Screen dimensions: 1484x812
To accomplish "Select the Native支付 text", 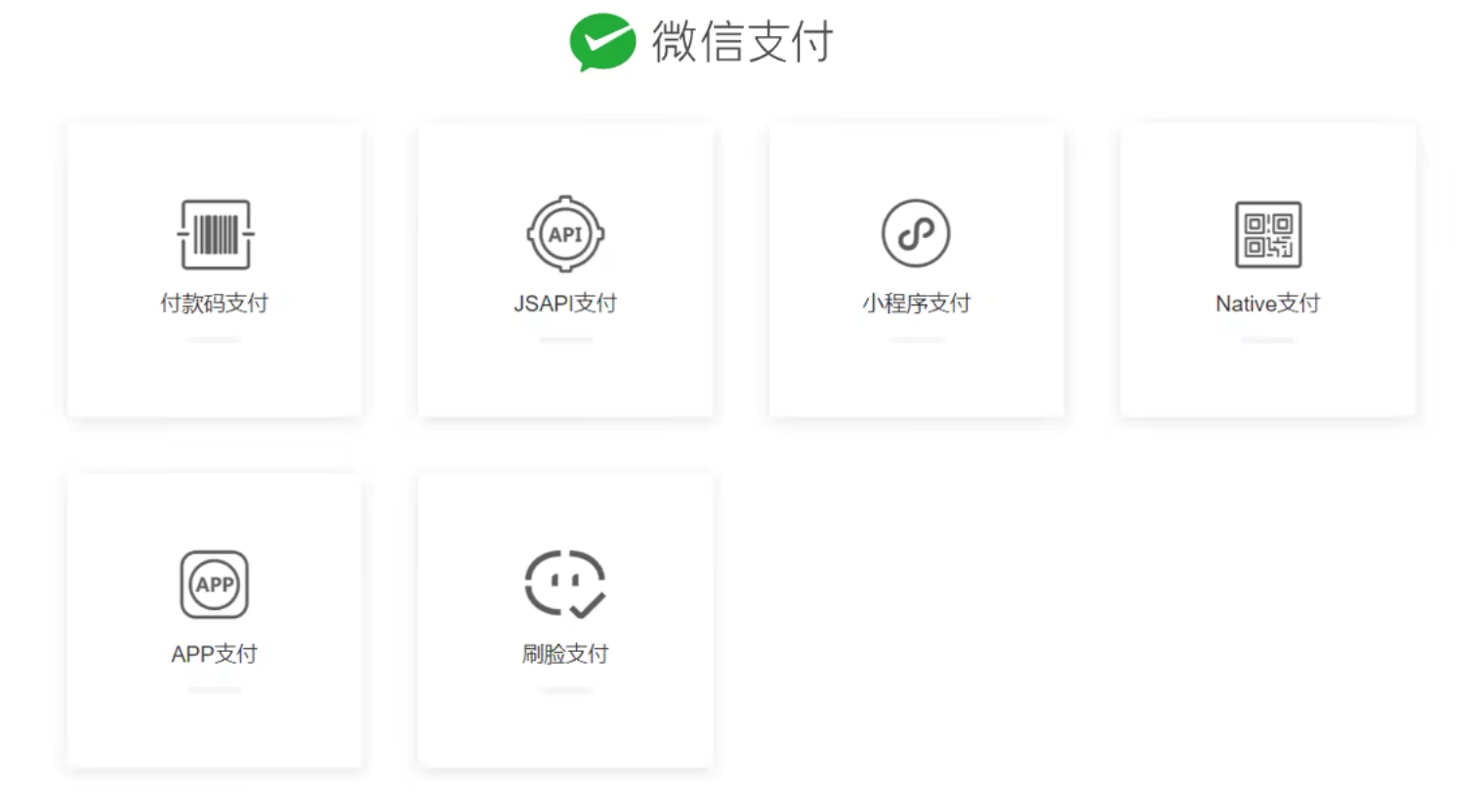I will click(1267, 304).
